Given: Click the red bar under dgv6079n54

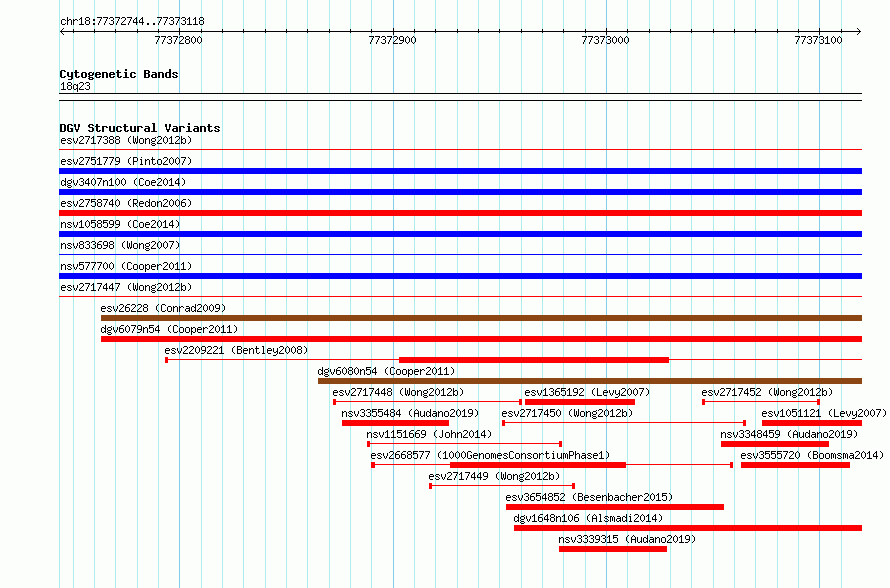Looking at the screenshot, I should pos(481,339).
